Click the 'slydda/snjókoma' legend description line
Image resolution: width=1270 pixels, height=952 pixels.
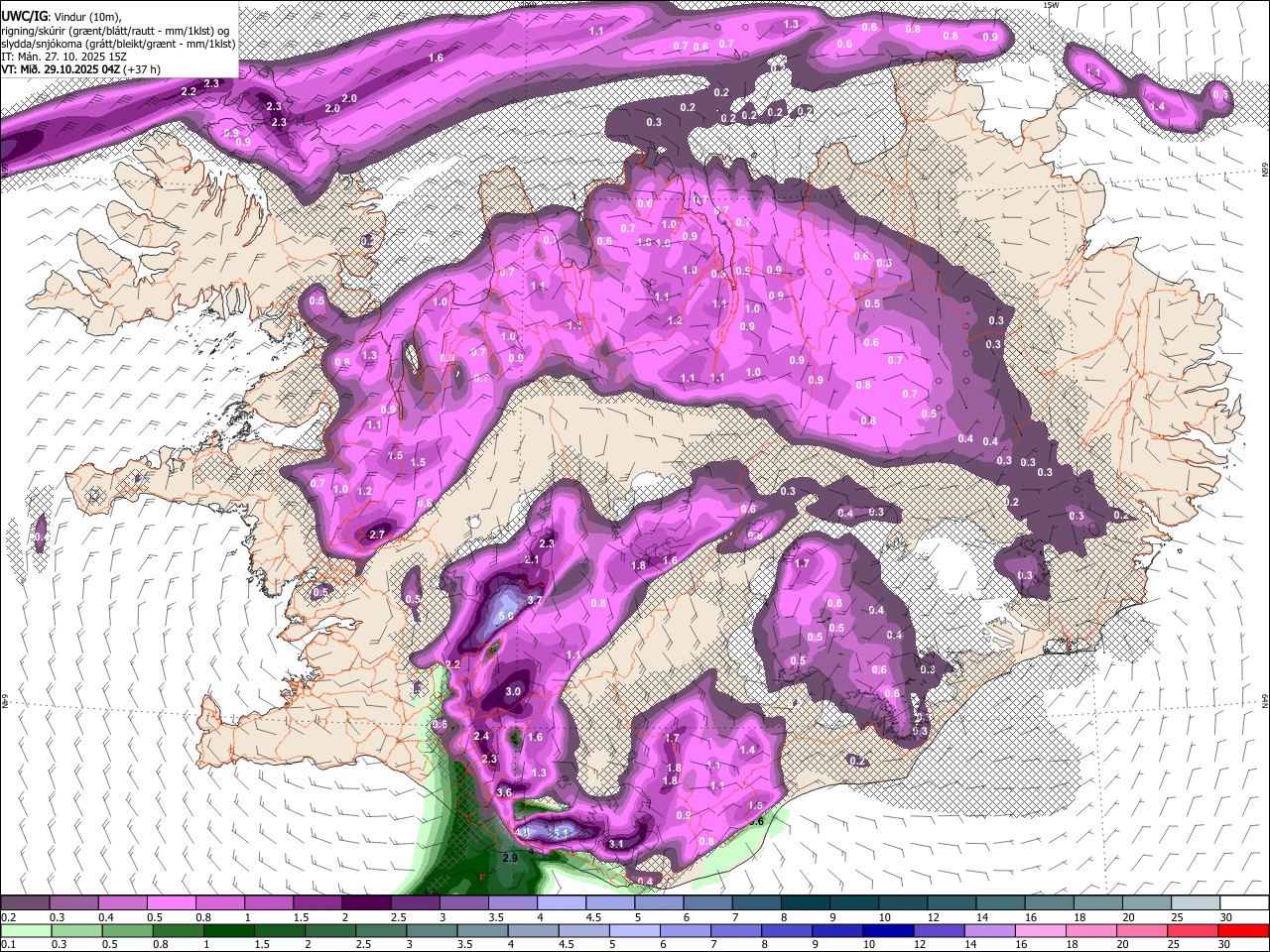pos(118,43)
